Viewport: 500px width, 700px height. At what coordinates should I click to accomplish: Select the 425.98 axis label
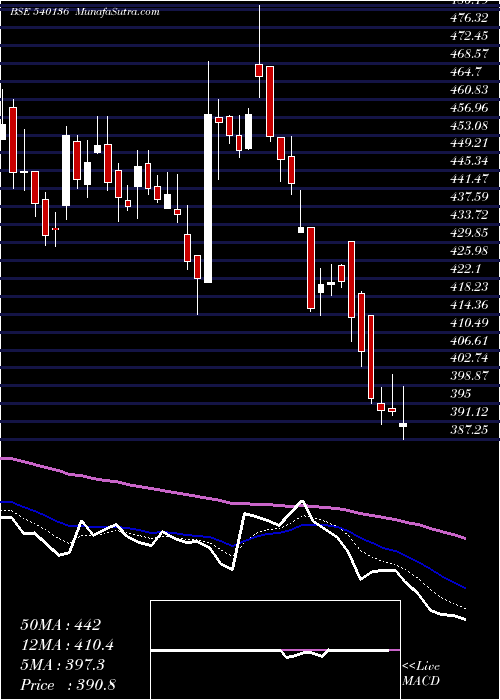468,250
